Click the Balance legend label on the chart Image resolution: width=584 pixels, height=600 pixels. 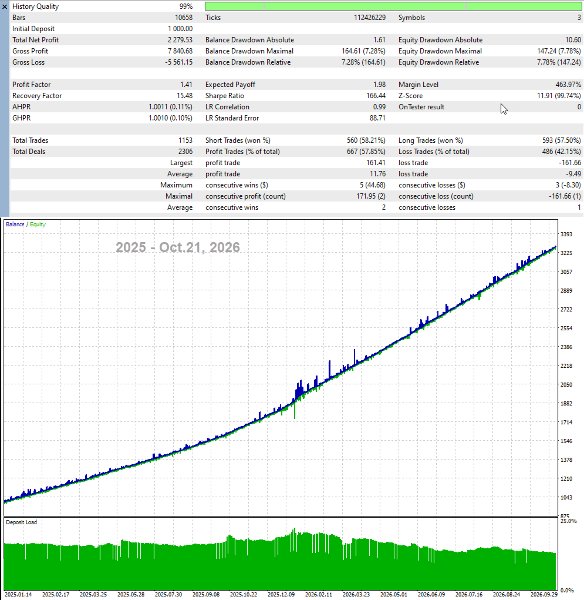point(15,224)
